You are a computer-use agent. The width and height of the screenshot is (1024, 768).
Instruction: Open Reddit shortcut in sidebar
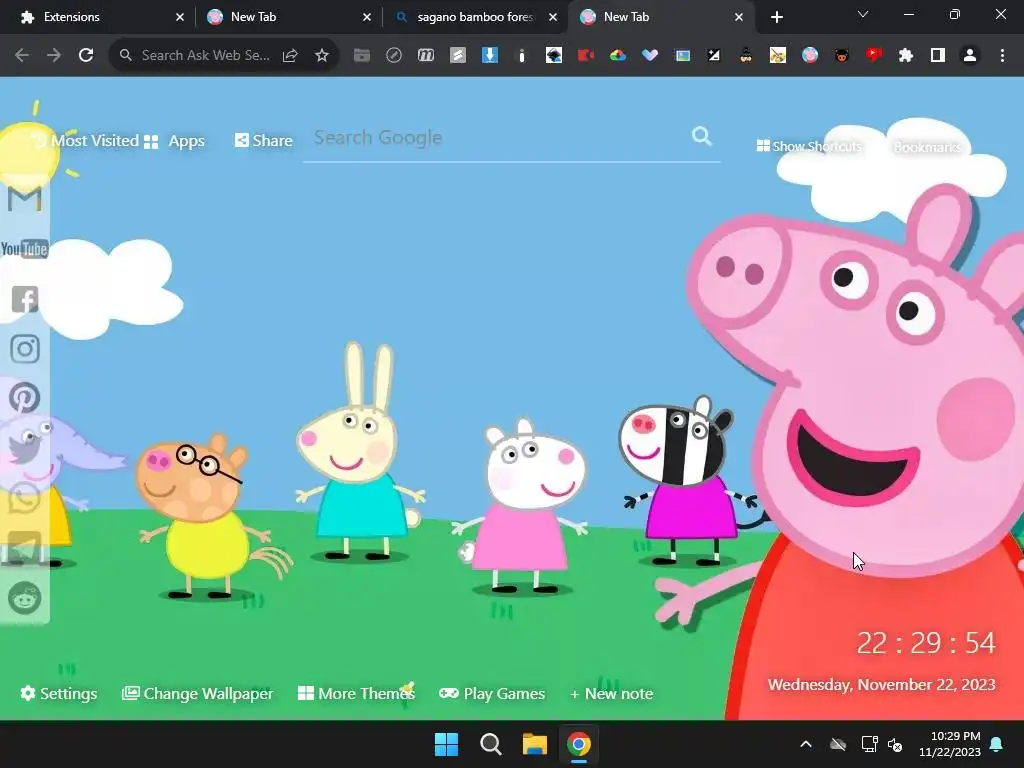(25, 598)
